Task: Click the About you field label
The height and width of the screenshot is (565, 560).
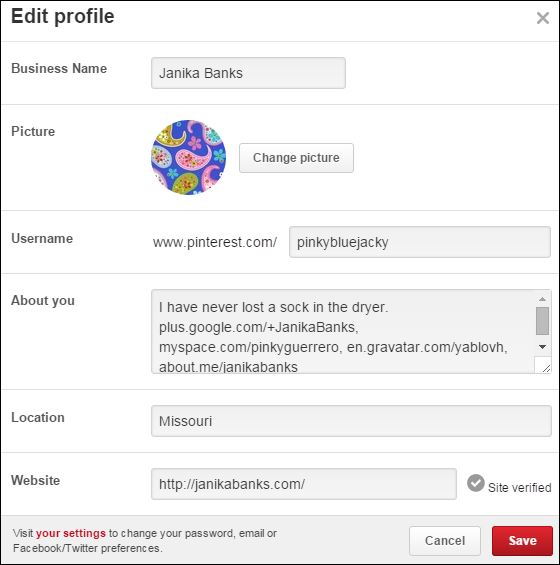Action: 43,301
